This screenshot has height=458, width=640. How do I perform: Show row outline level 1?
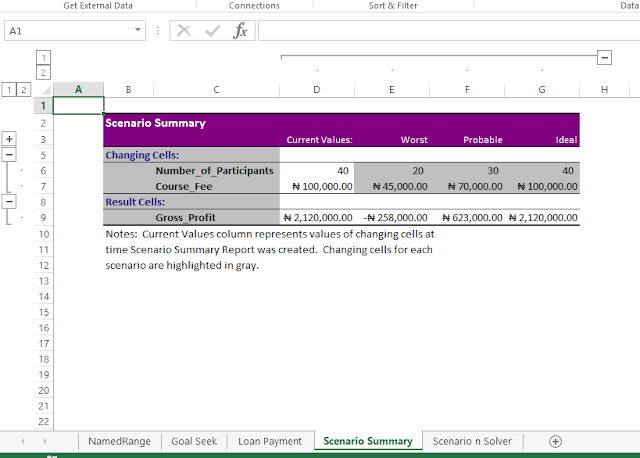coord(9,89)
